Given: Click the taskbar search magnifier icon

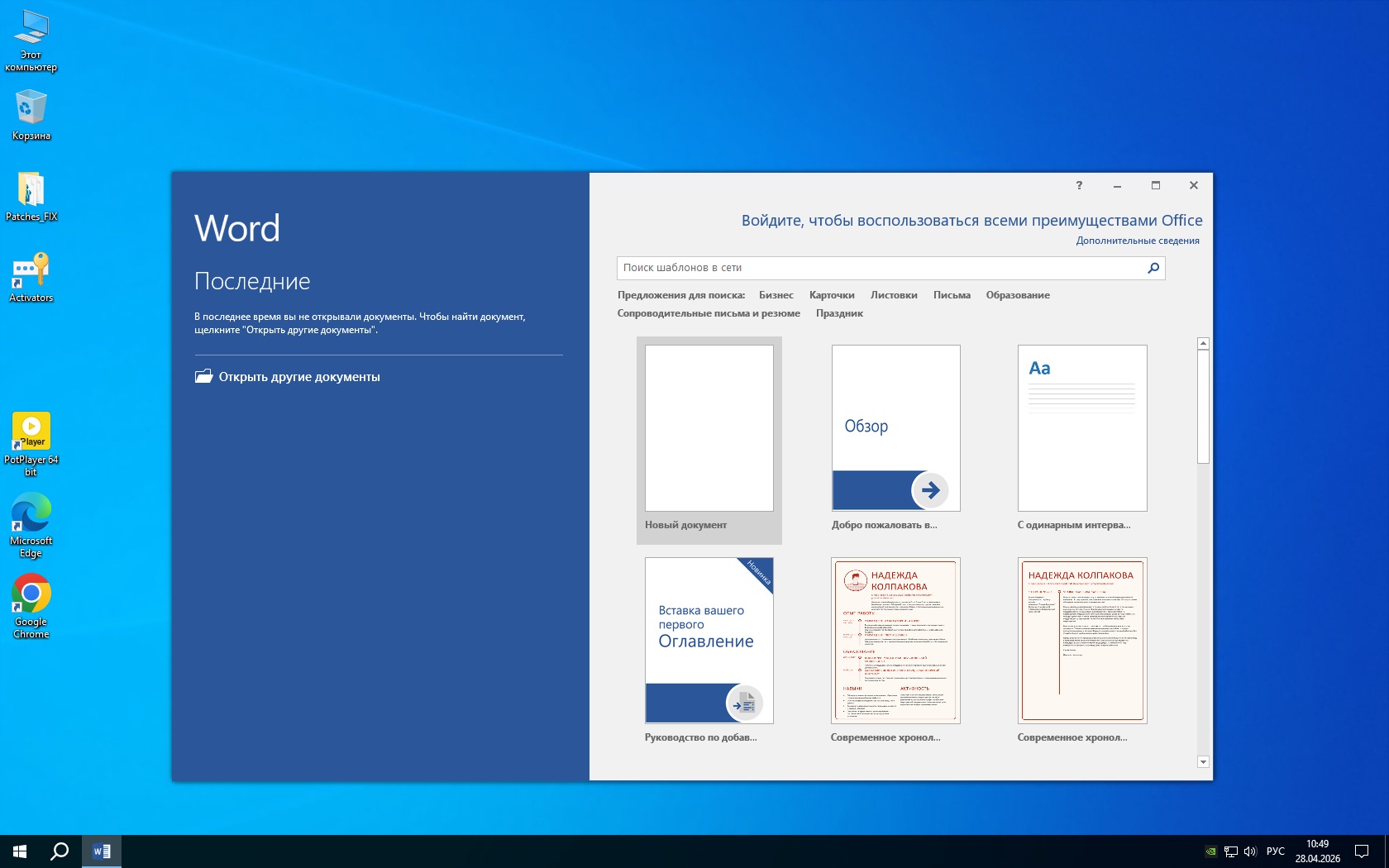Looking at the screenshot, I should pyautogui.click(x=60, y=851).
